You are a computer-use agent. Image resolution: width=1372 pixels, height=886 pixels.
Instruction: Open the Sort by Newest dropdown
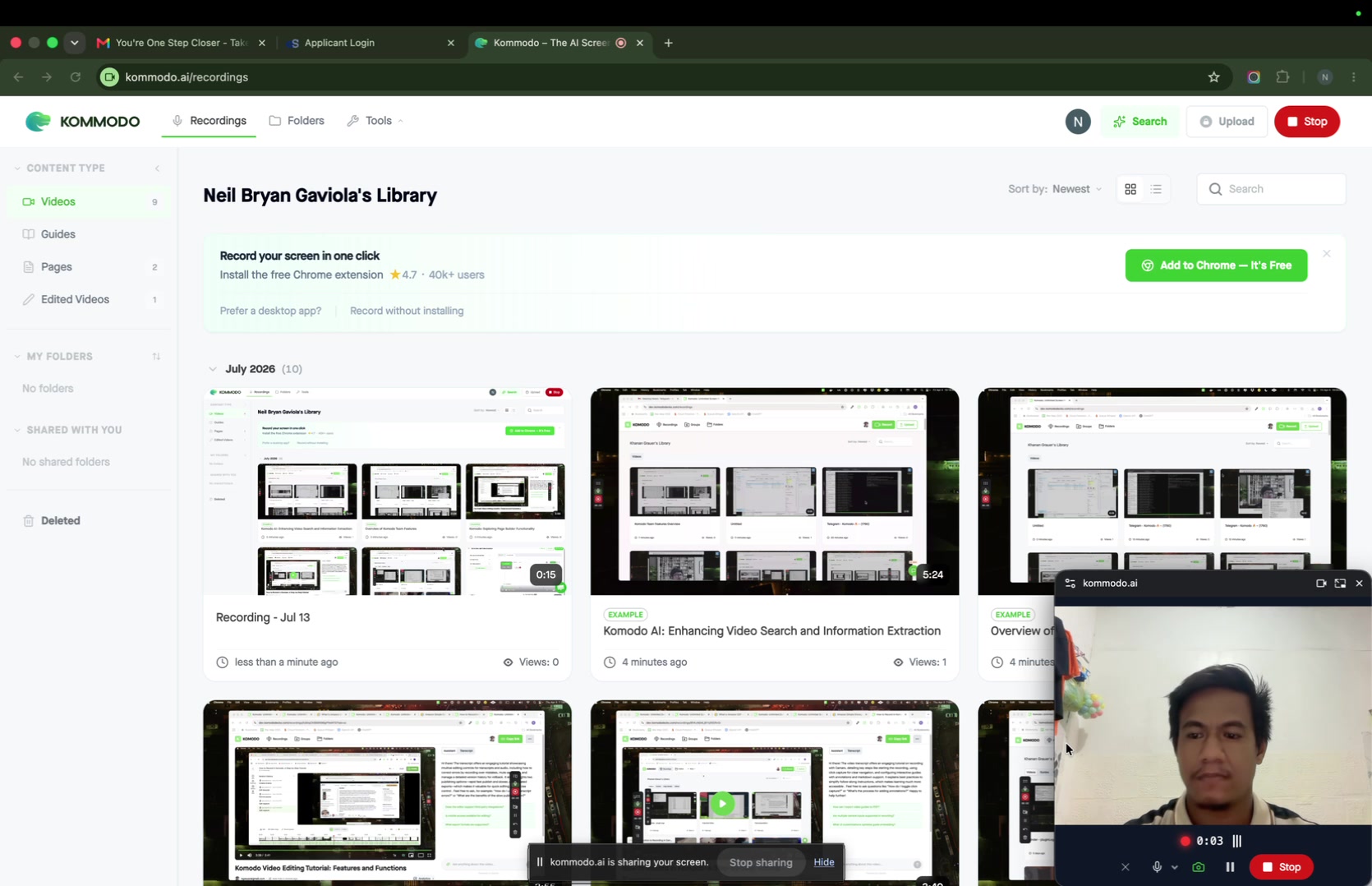(1055, 189)
